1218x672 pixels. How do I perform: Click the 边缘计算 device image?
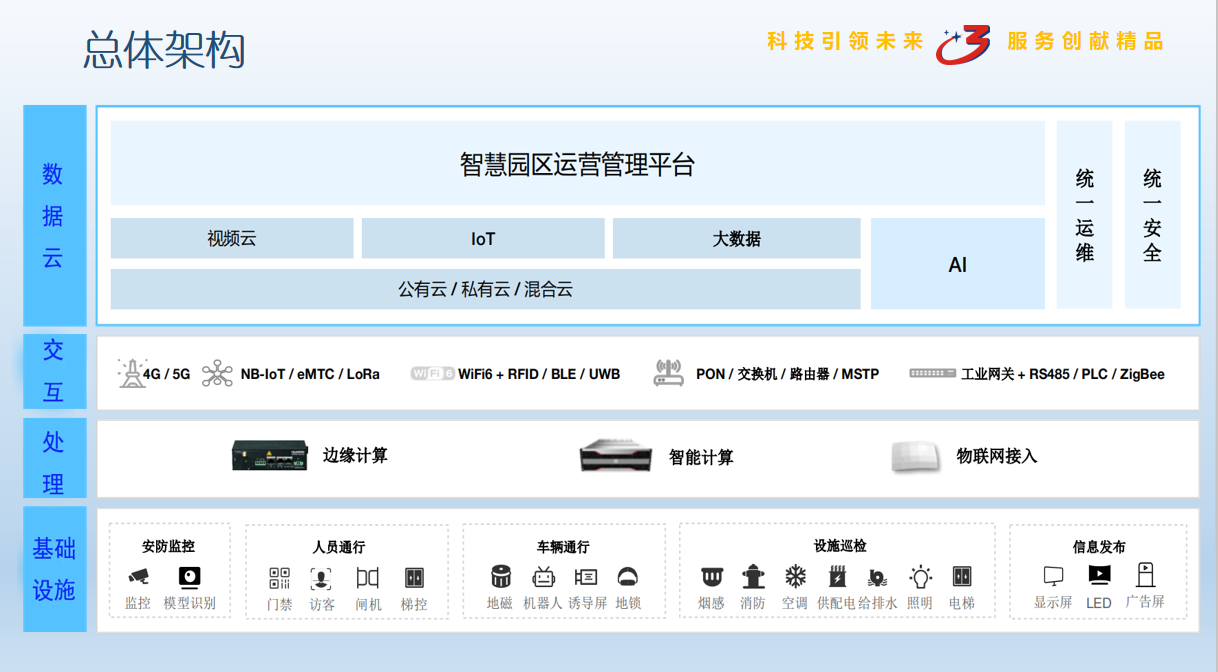[270, 456]
